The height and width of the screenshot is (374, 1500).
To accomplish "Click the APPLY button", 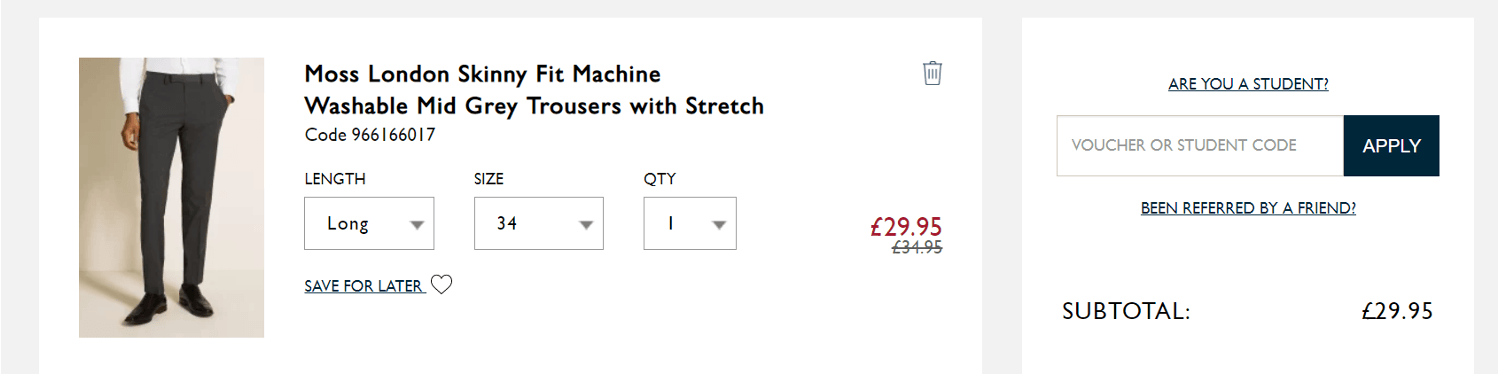I will coord(1391,146).
